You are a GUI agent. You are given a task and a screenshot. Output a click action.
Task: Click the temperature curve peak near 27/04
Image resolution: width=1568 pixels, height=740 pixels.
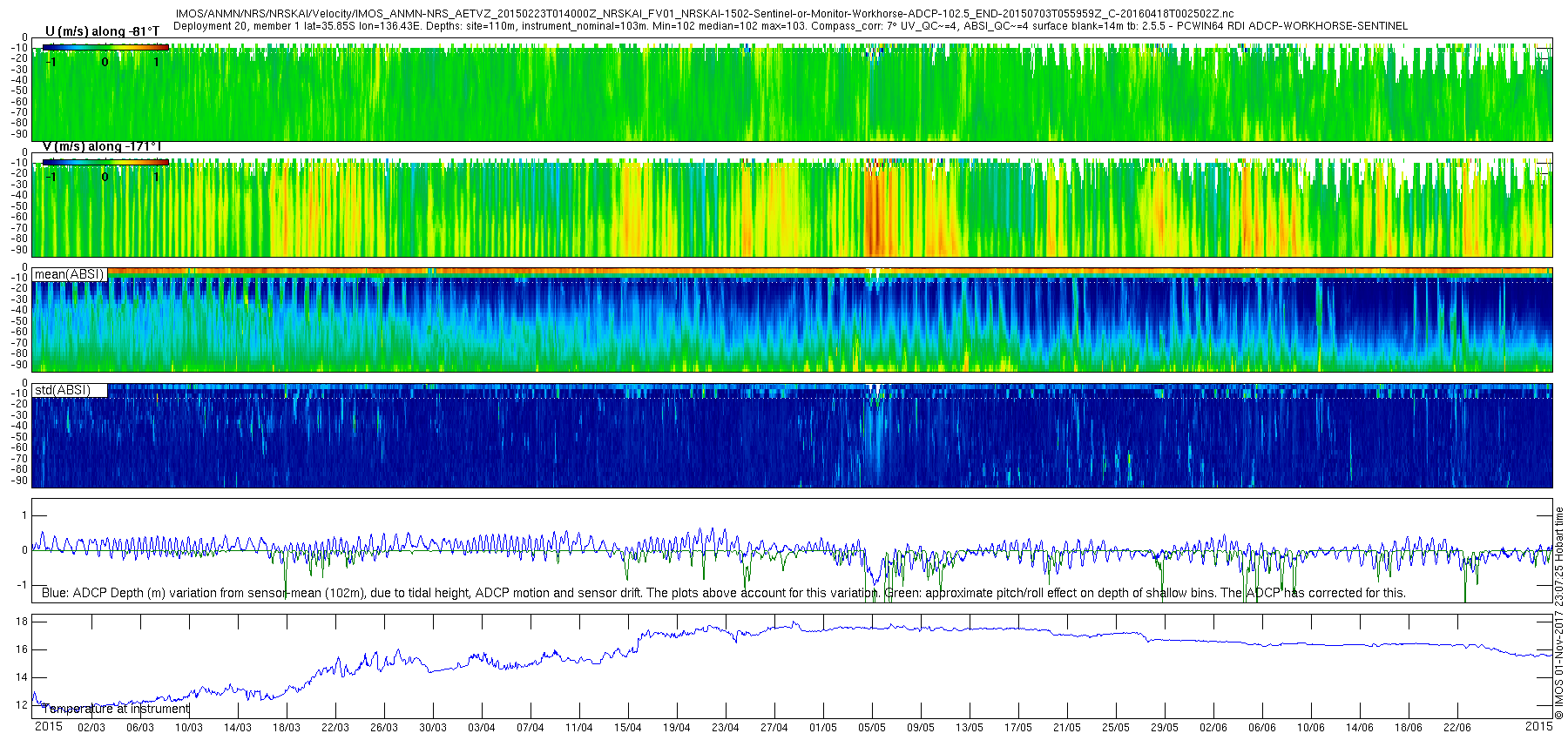pyautogui.click(x=794, y=624)
